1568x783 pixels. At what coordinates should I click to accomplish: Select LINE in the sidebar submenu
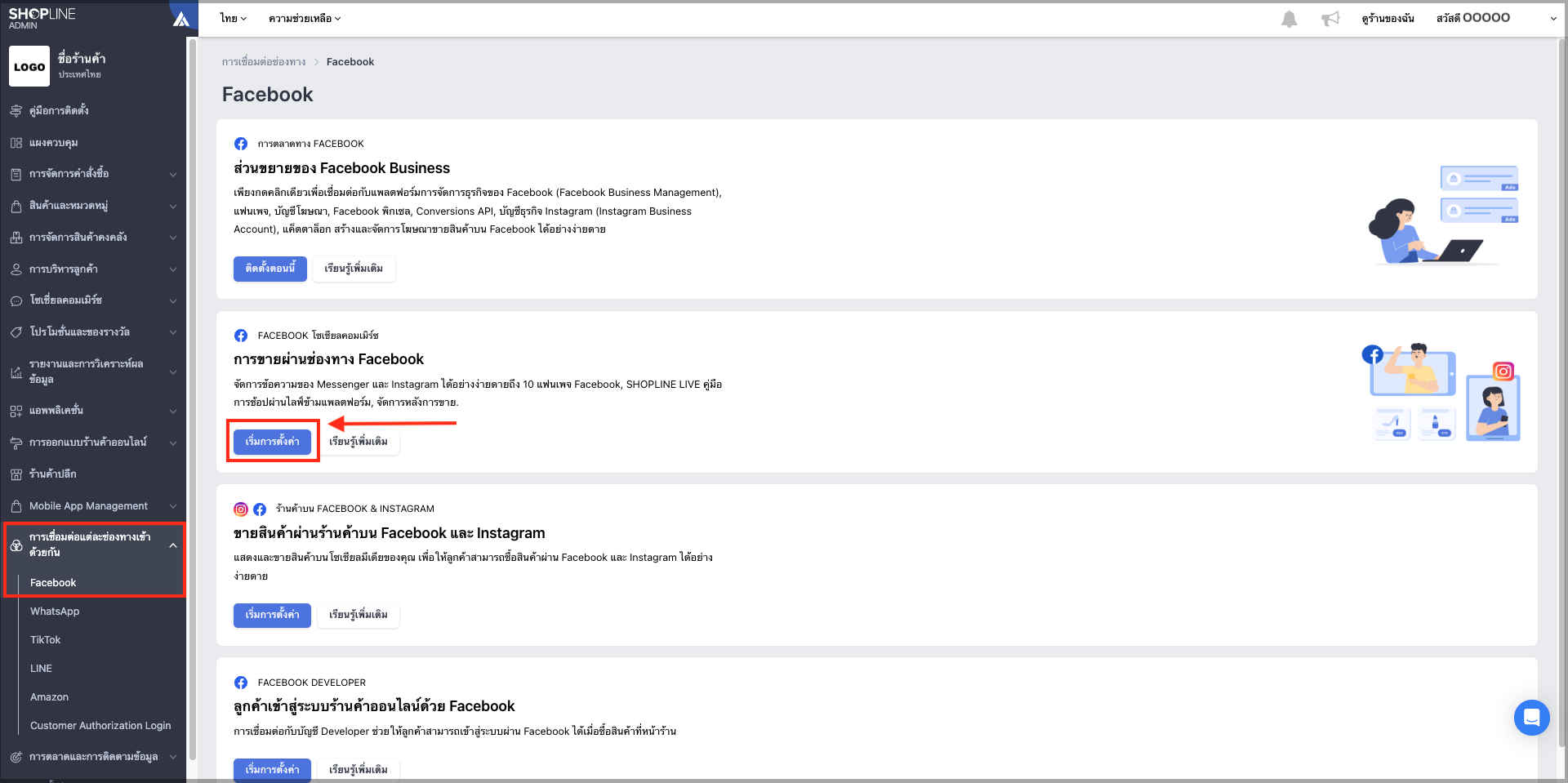(41, 669)
